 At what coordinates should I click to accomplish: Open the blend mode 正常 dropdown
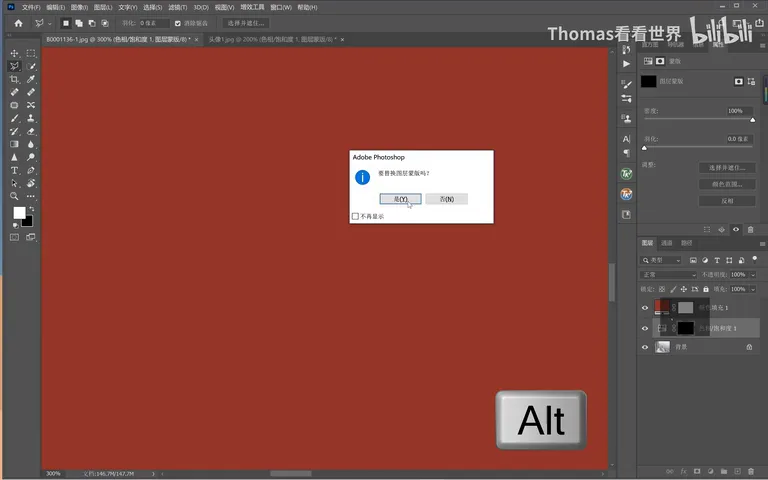point(668,275)
